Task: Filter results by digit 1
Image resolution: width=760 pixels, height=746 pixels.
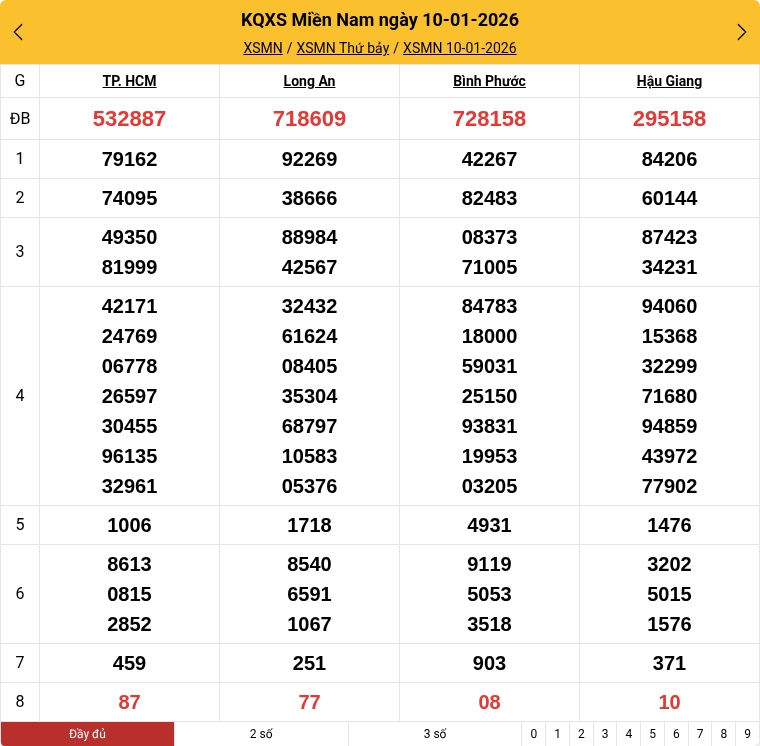Action: pyautogui.click(x=557, y=734)
